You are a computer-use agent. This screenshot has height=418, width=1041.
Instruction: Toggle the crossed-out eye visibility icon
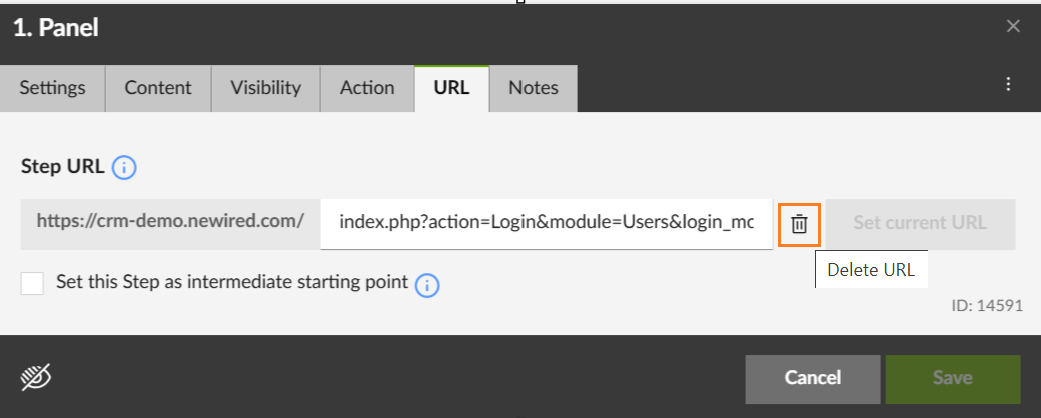click(36, 377)
